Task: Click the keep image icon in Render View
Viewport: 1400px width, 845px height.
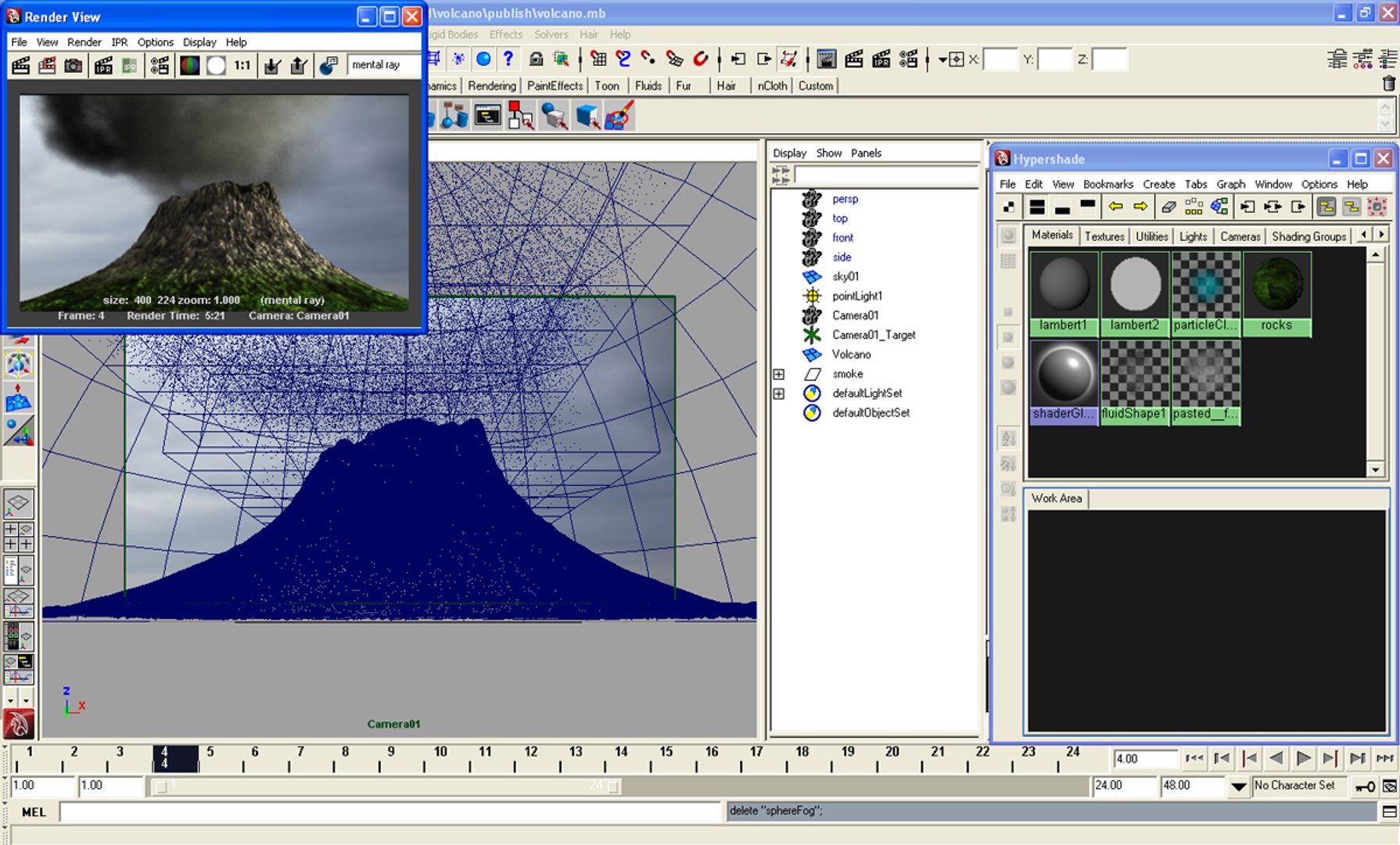Action: pyautogui.click(x=271, y=66)
